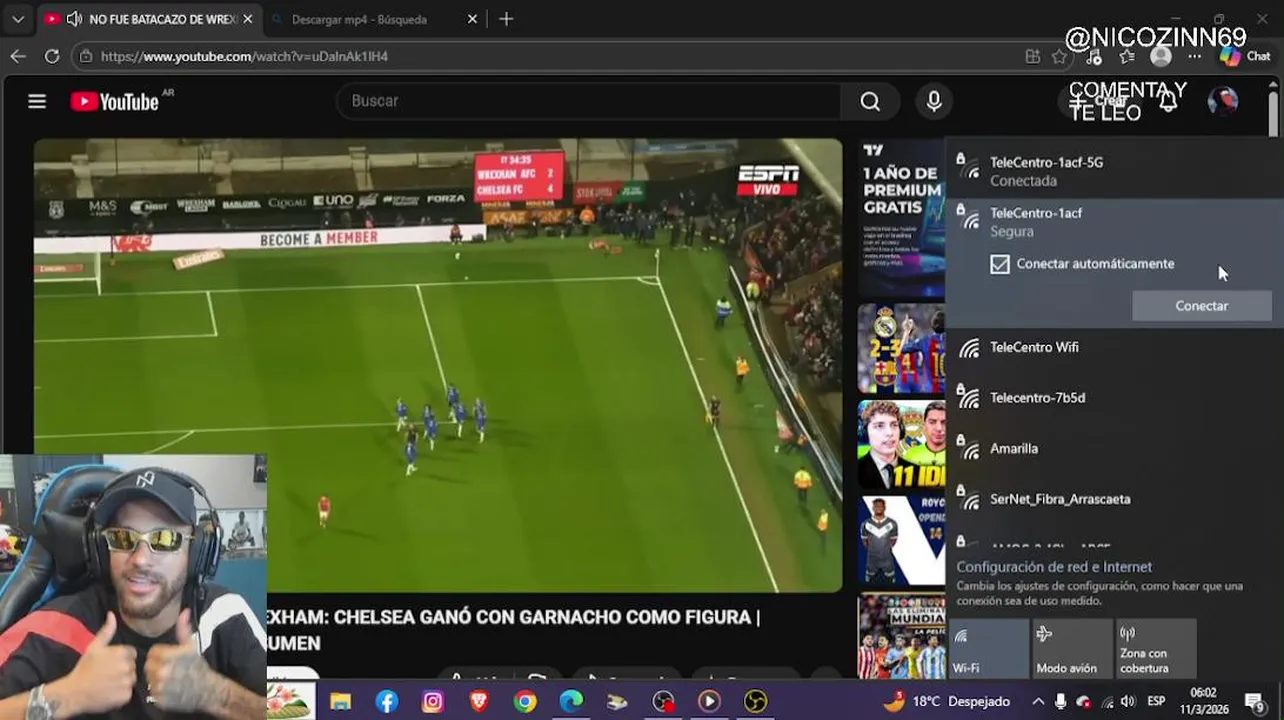
Task: Open a new browser tab with plus
Action: pos(506,19)
